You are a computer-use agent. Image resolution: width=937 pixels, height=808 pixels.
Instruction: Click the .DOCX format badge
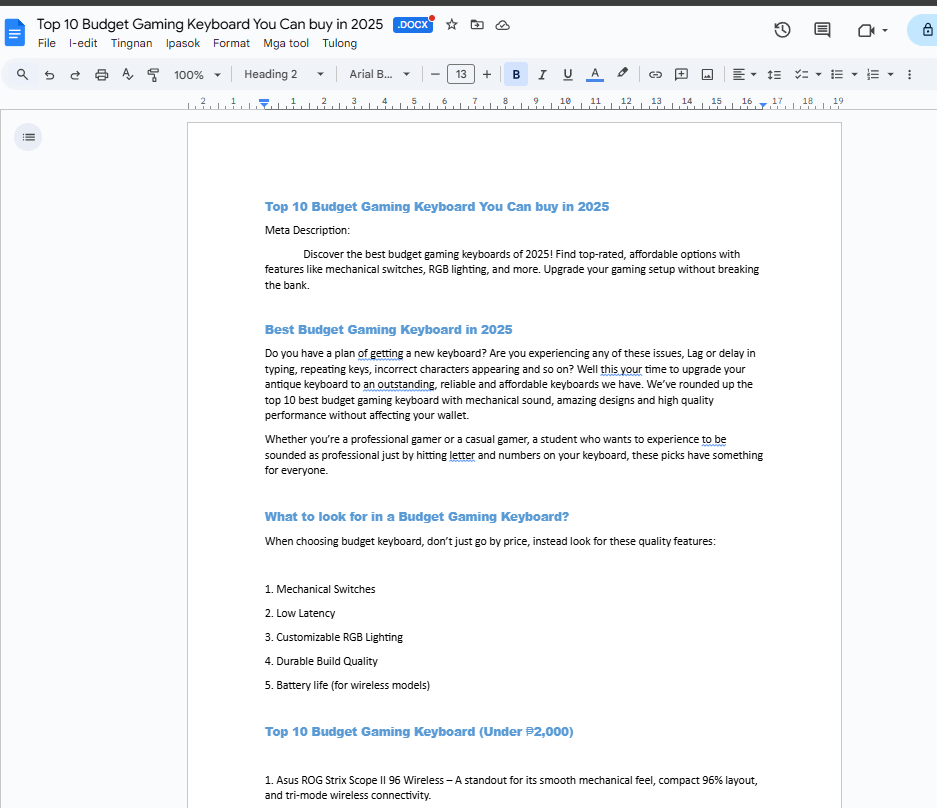click(413, 25)
